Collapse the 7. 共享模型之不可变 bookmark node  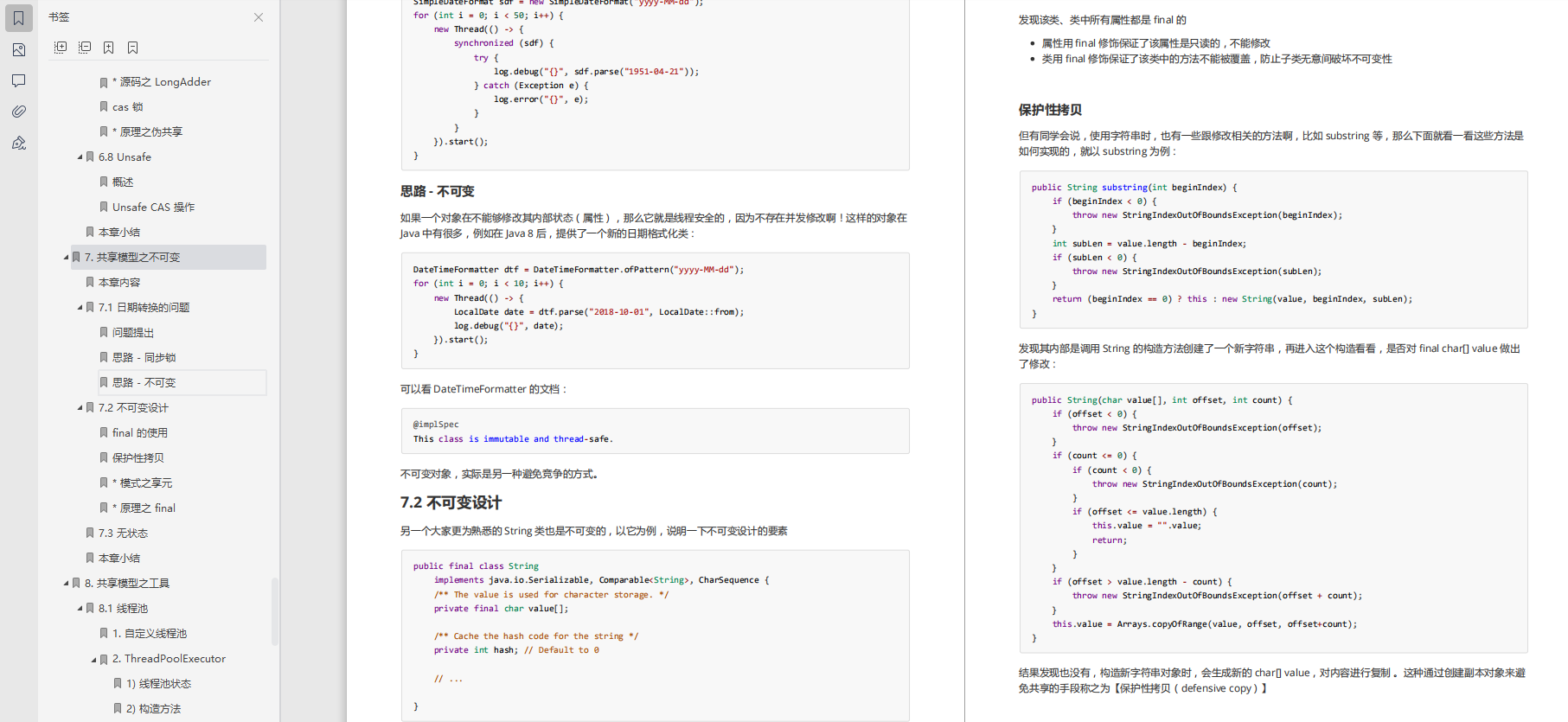[x=67, y=258]
